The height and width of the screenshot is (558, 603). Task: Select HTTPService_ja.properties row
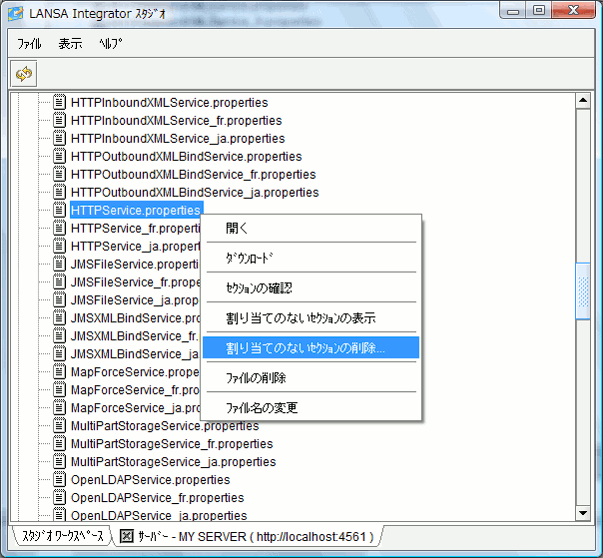(135, 246)
